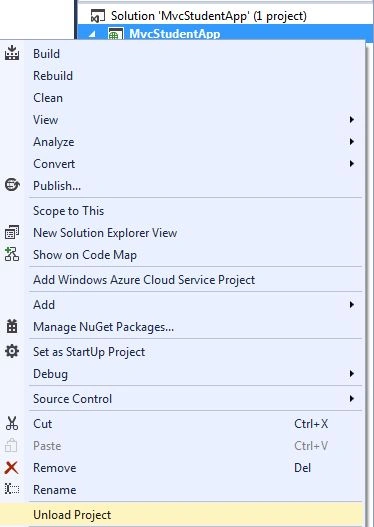Click the Rename icon
Viewport: 374px width, 527px height.
click(12, 489)
